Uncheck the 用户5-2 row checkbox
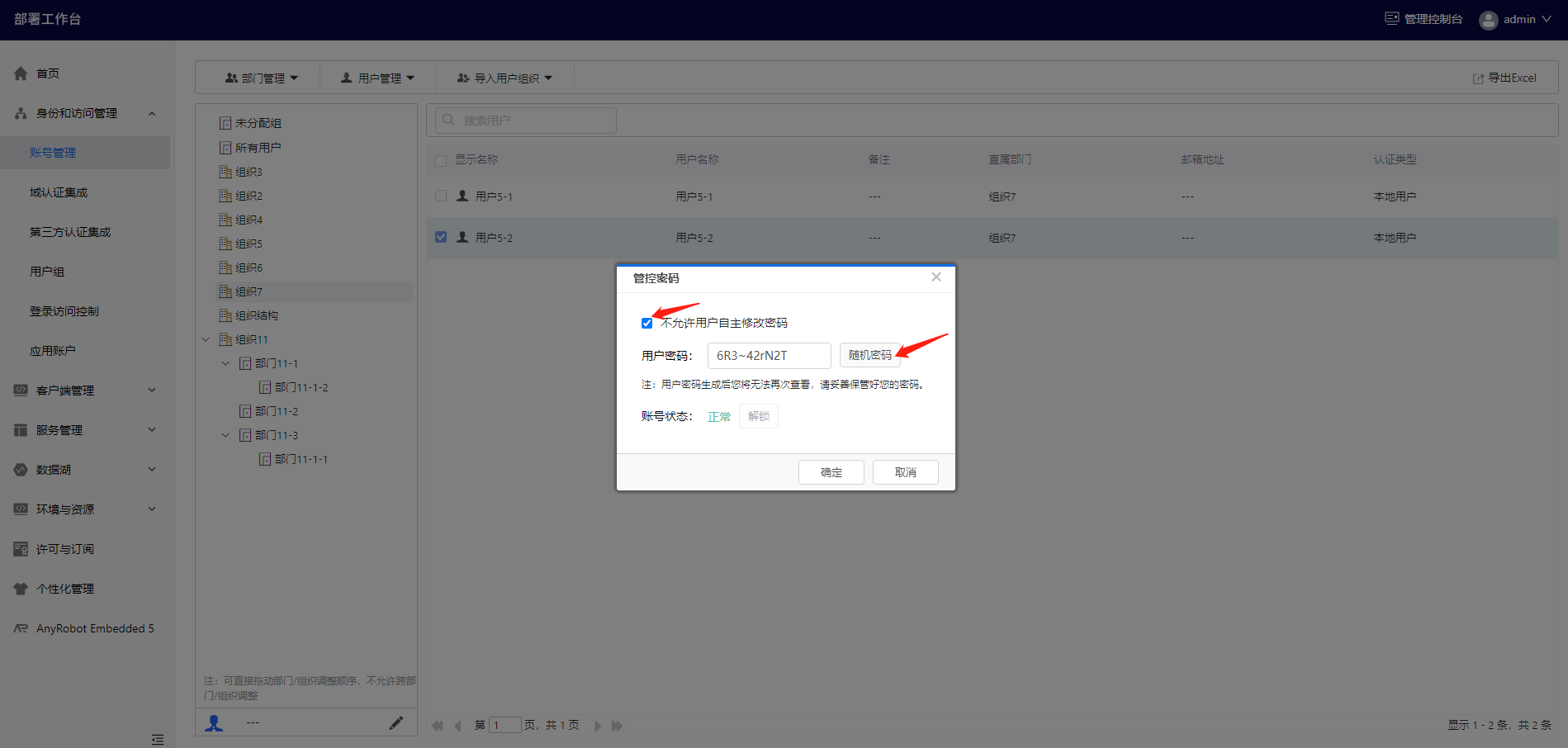Viewport: 1568px width, 748px height. point(441,237)
